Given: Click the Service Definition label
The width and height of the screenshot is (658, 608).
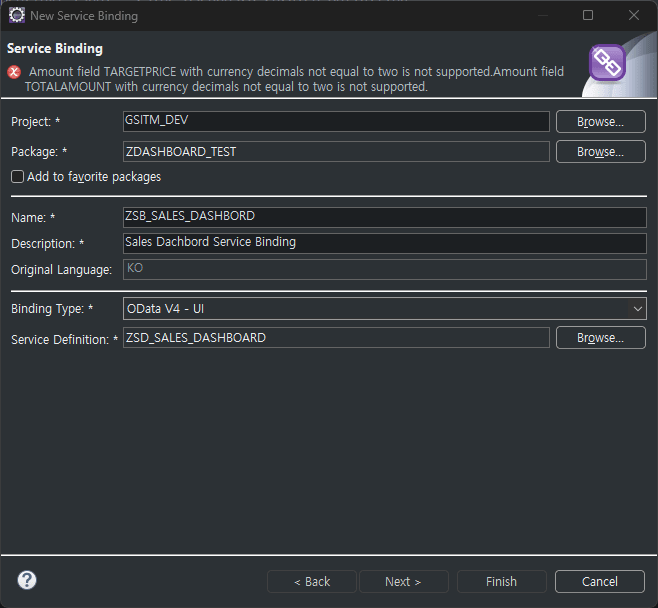Looking at the screenshot, I should point(64,339).
